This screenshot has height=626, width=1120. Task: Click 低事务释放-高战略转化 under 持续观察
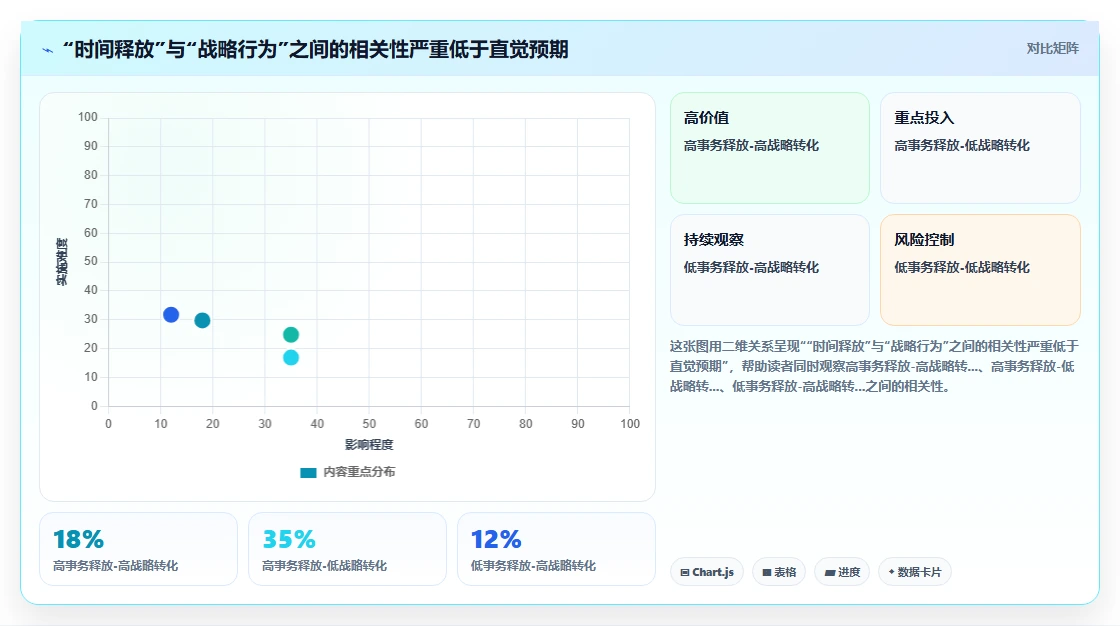point(751,267)
